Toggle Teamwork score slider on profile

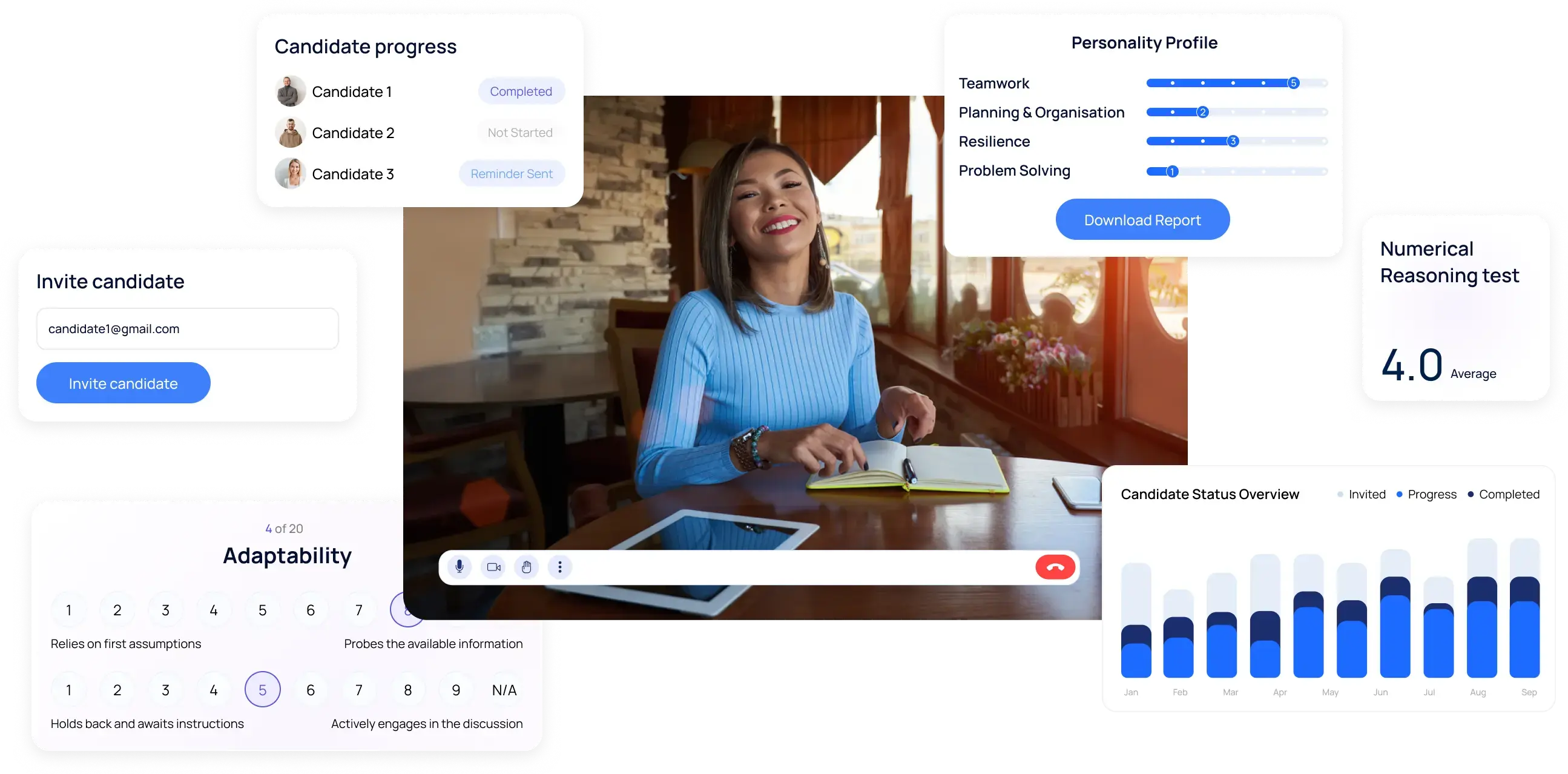click(1293, 81)
